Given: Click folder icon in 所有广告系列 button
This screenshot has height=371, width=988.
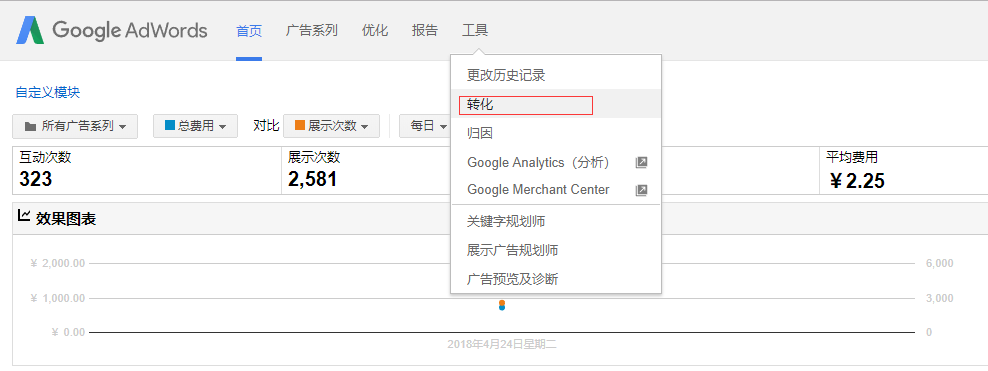Looking at the screenshot, I should click(x=30, y=127).
